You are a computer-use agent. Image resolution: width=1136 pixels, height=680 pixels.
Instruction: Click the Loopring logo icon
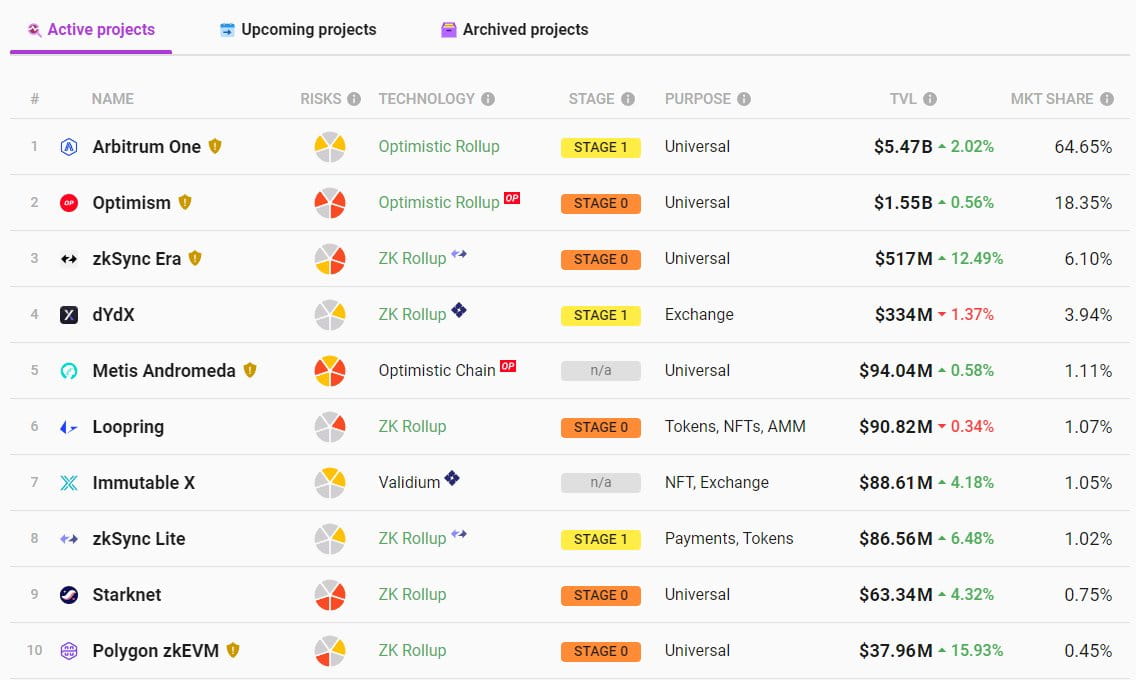pyautogui.click(x=70, y=426)
